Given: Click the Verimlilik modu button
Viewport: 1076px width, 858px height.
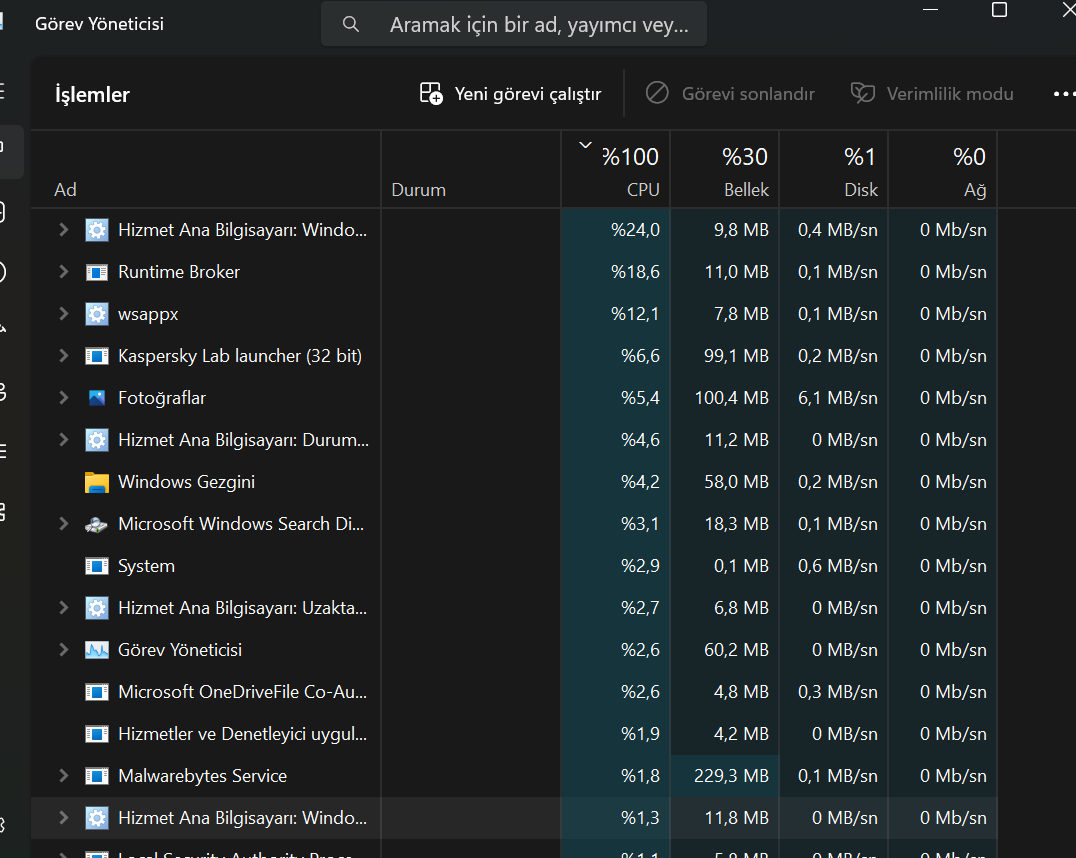Looking at the screenshot, I should tap(932, 93).
